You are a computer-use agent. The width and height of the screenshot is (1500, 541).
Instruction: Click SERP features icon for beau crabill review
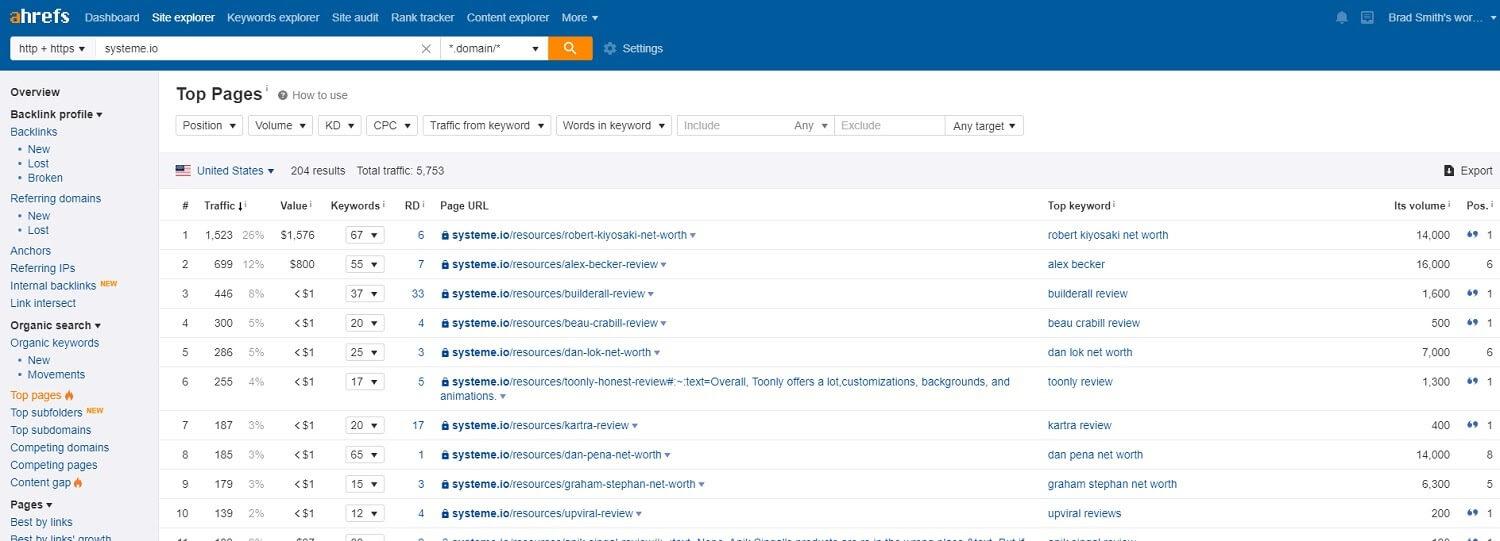point(1472,323)
